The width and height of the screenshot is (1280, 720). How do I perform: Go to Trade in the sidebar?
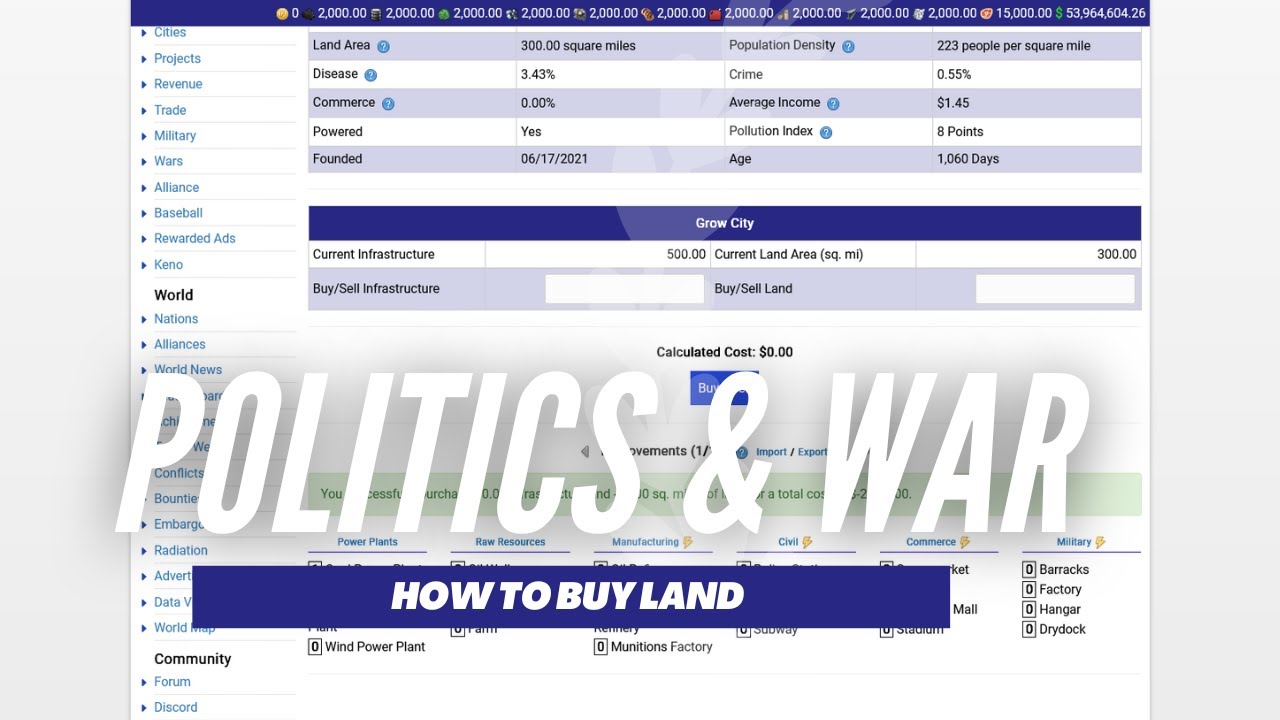point(170,110)
